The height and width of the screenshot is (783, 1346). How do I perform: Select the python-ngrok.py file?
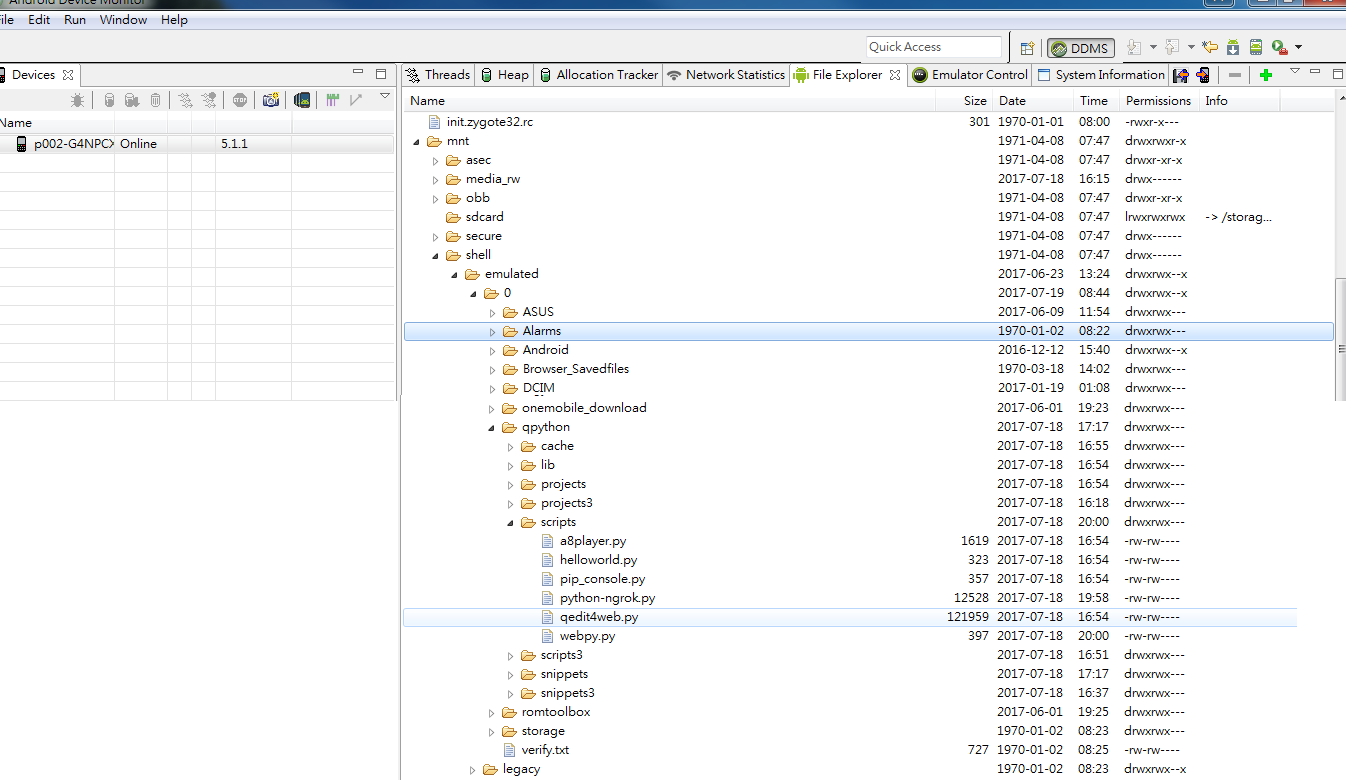[607, 598]
